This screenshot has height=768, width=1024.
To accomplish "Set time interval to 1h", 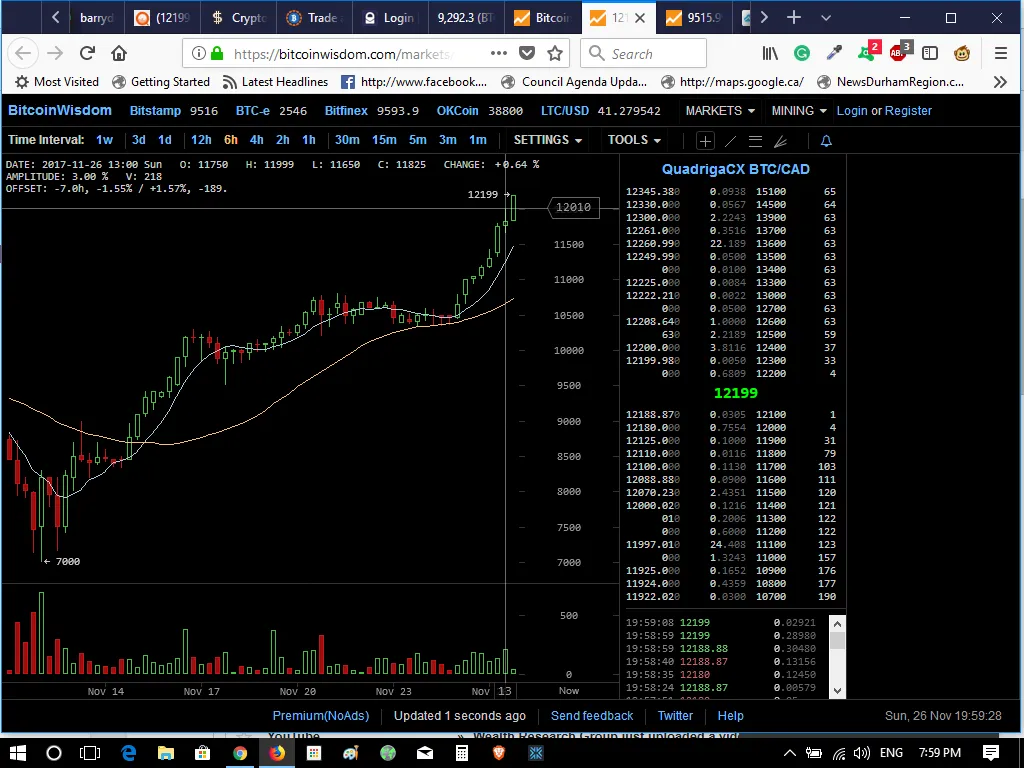I will [309, 140].
